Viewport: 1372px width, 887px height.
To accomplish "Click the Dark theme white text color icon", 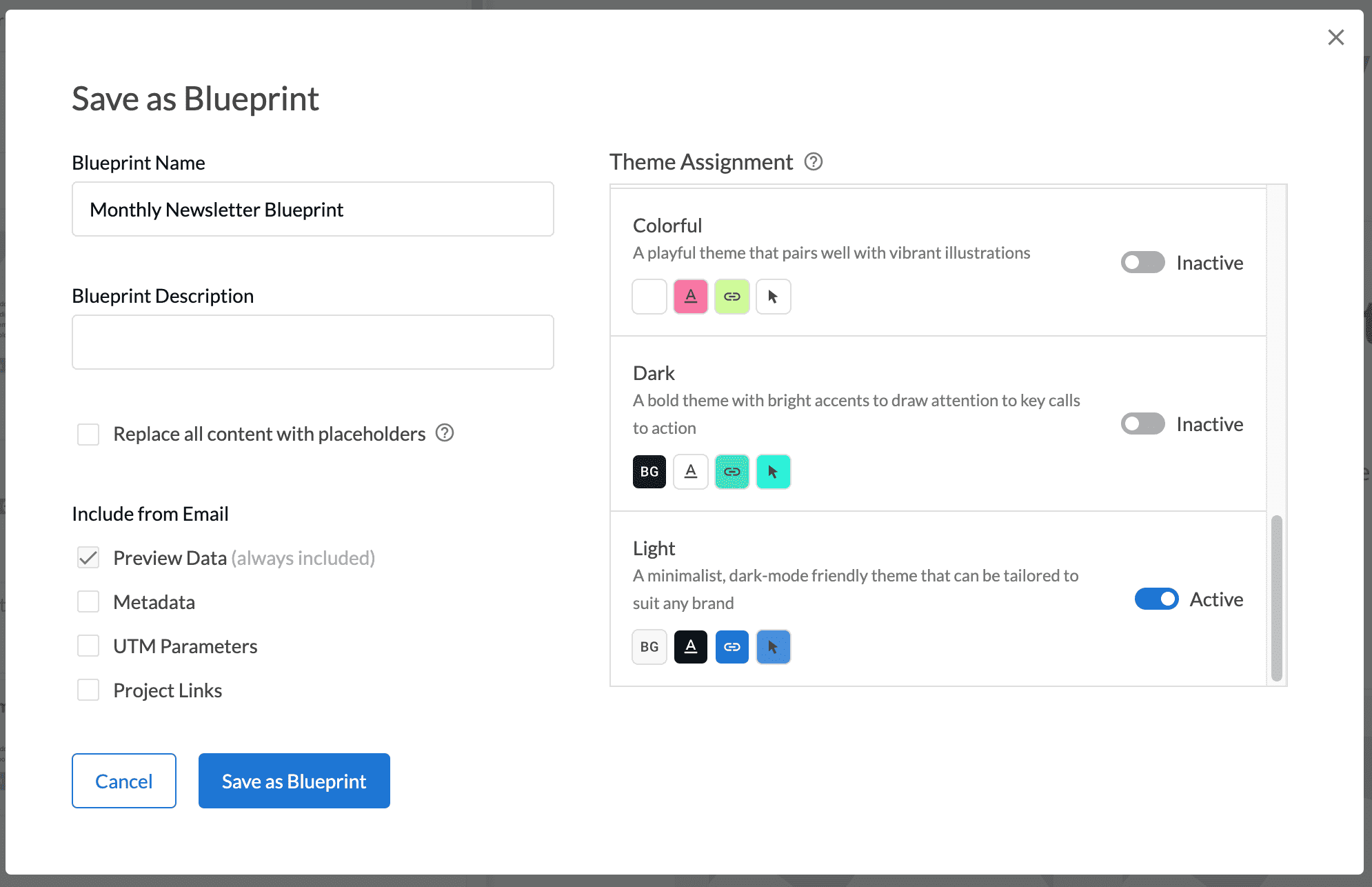I will (x=691, y=472).
